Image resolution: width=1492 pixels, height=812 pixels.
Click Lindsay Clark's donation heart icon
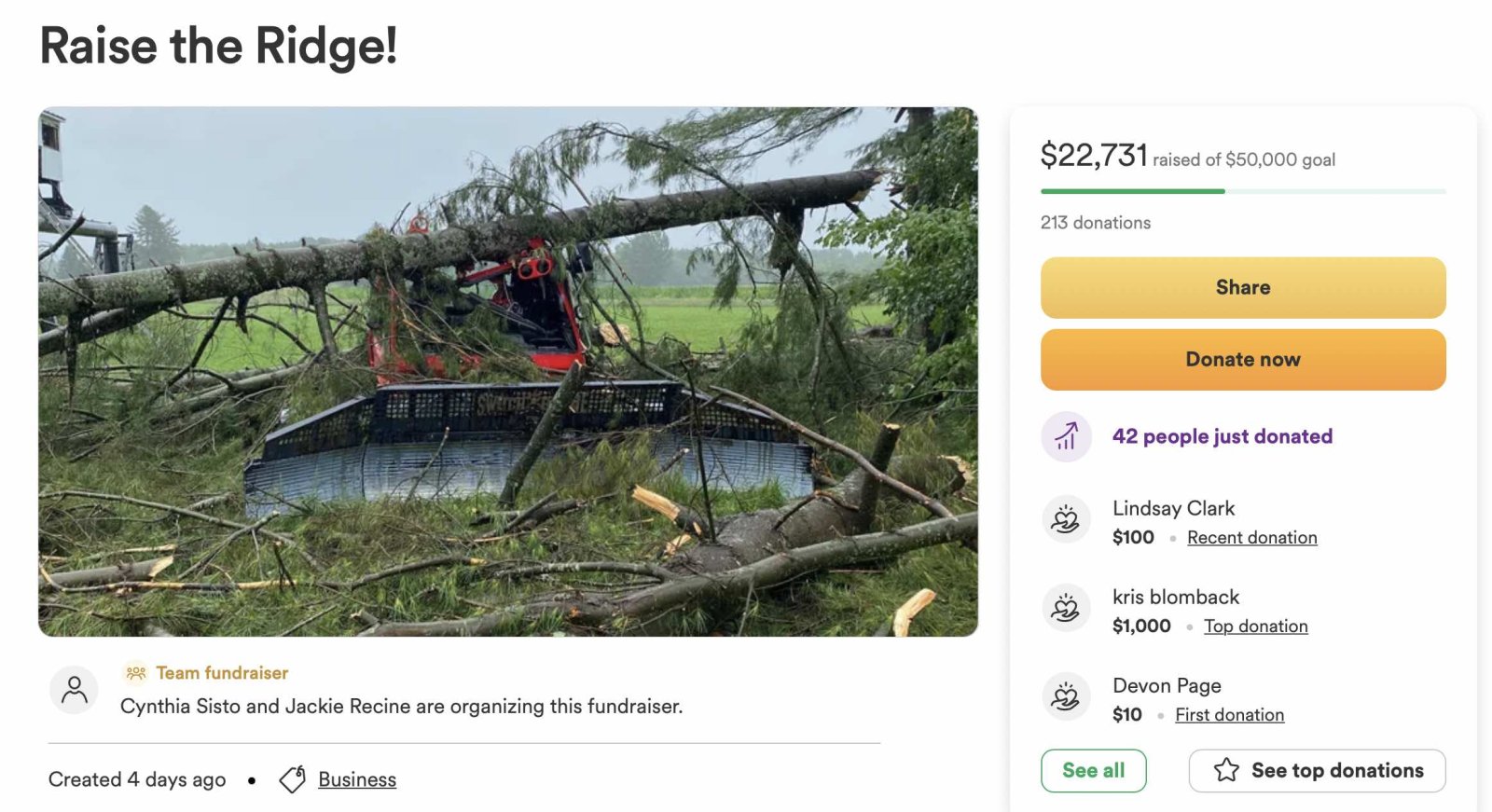tap(1066, 519)
